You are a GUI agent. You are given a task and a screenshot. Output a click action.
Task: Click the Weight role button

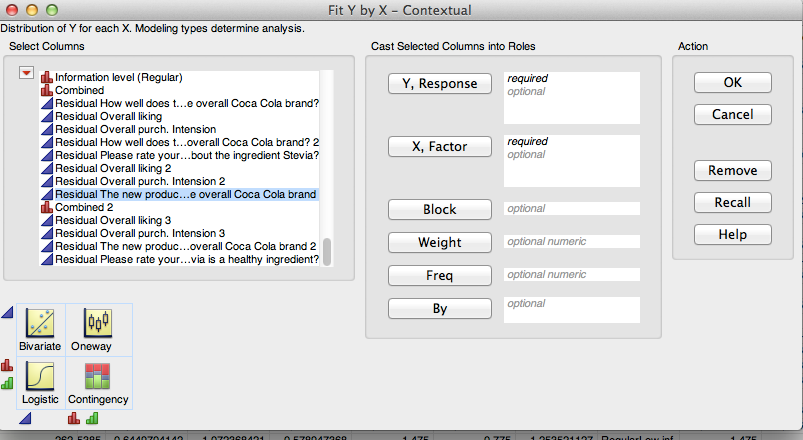(x=439, y=242)
